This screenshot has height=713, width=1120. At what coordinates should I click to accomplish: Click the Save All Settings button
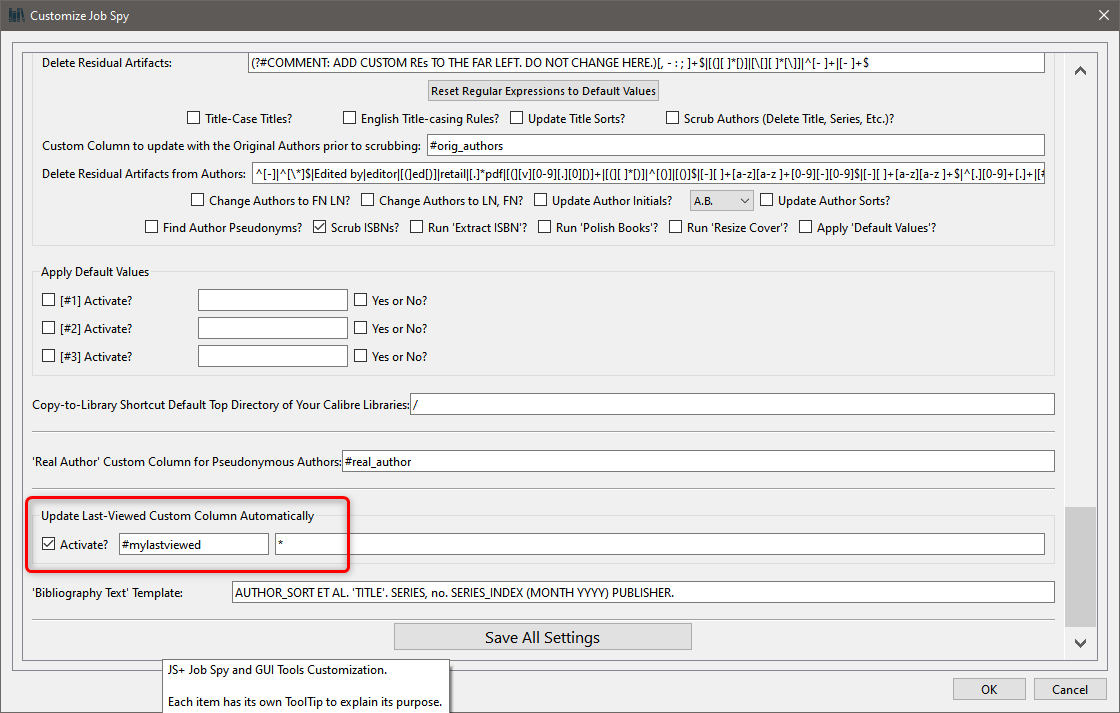(x=543, y=637)
